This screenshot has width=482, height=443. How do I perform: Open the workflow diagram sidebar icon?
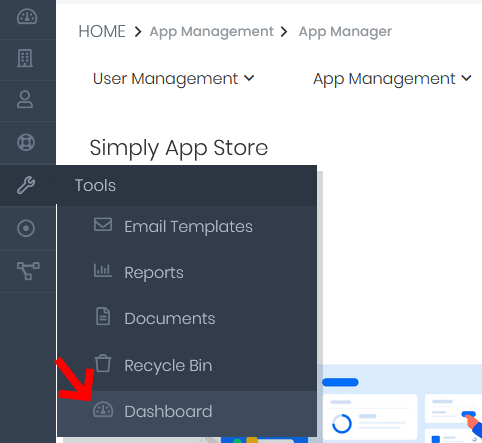28,271
